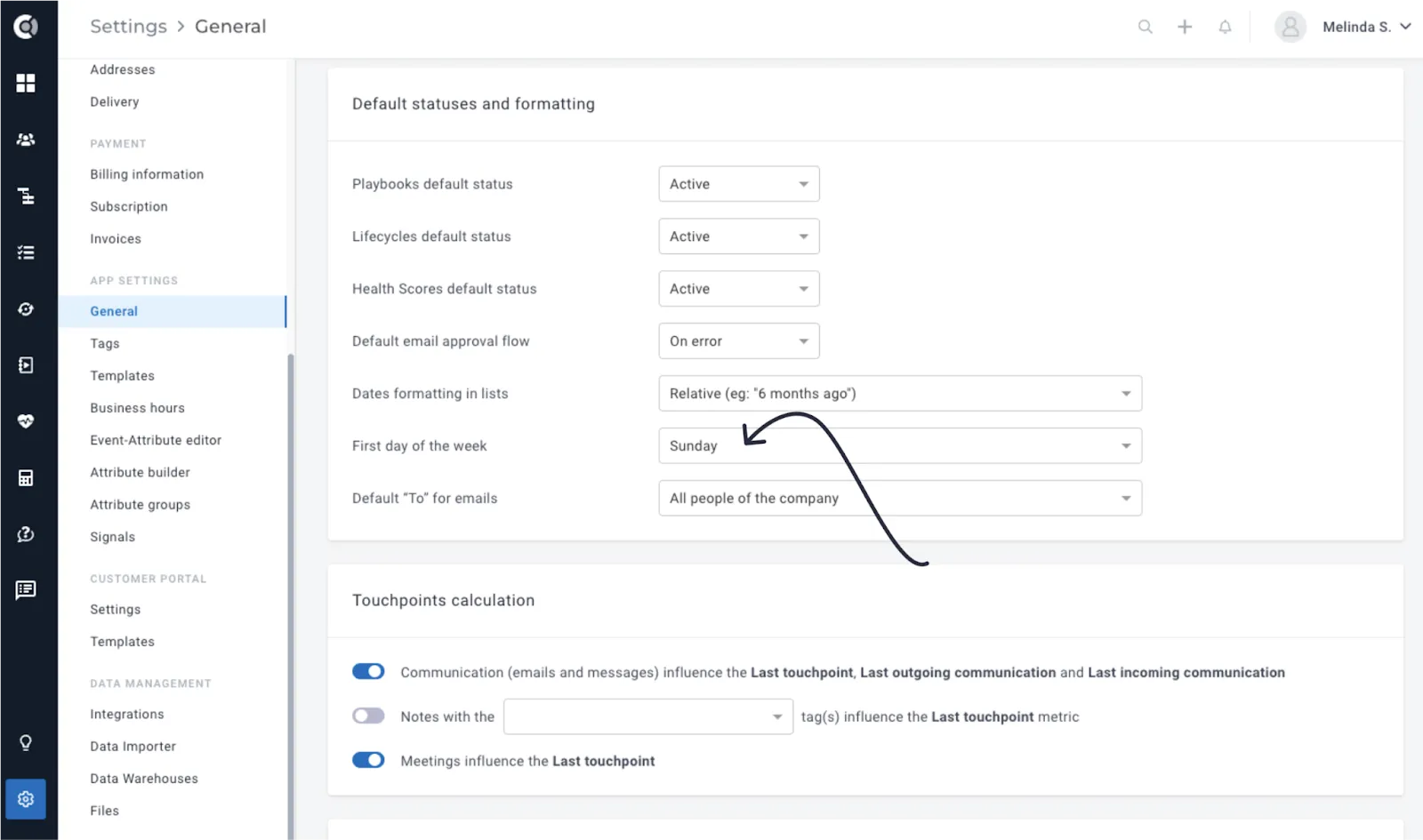Open Default "To" for emails dropdown

[x=900, y=499]
